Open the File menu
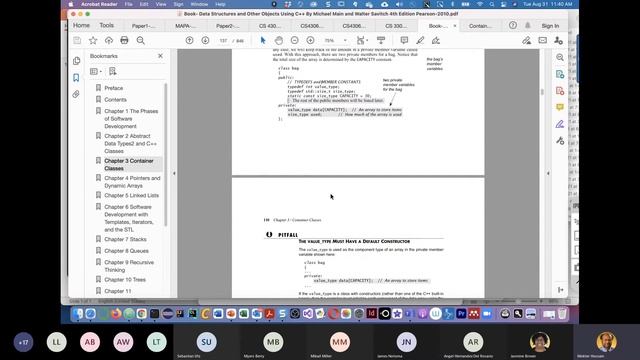The width and height of the screenshot is (640, 360). point(129,4)
